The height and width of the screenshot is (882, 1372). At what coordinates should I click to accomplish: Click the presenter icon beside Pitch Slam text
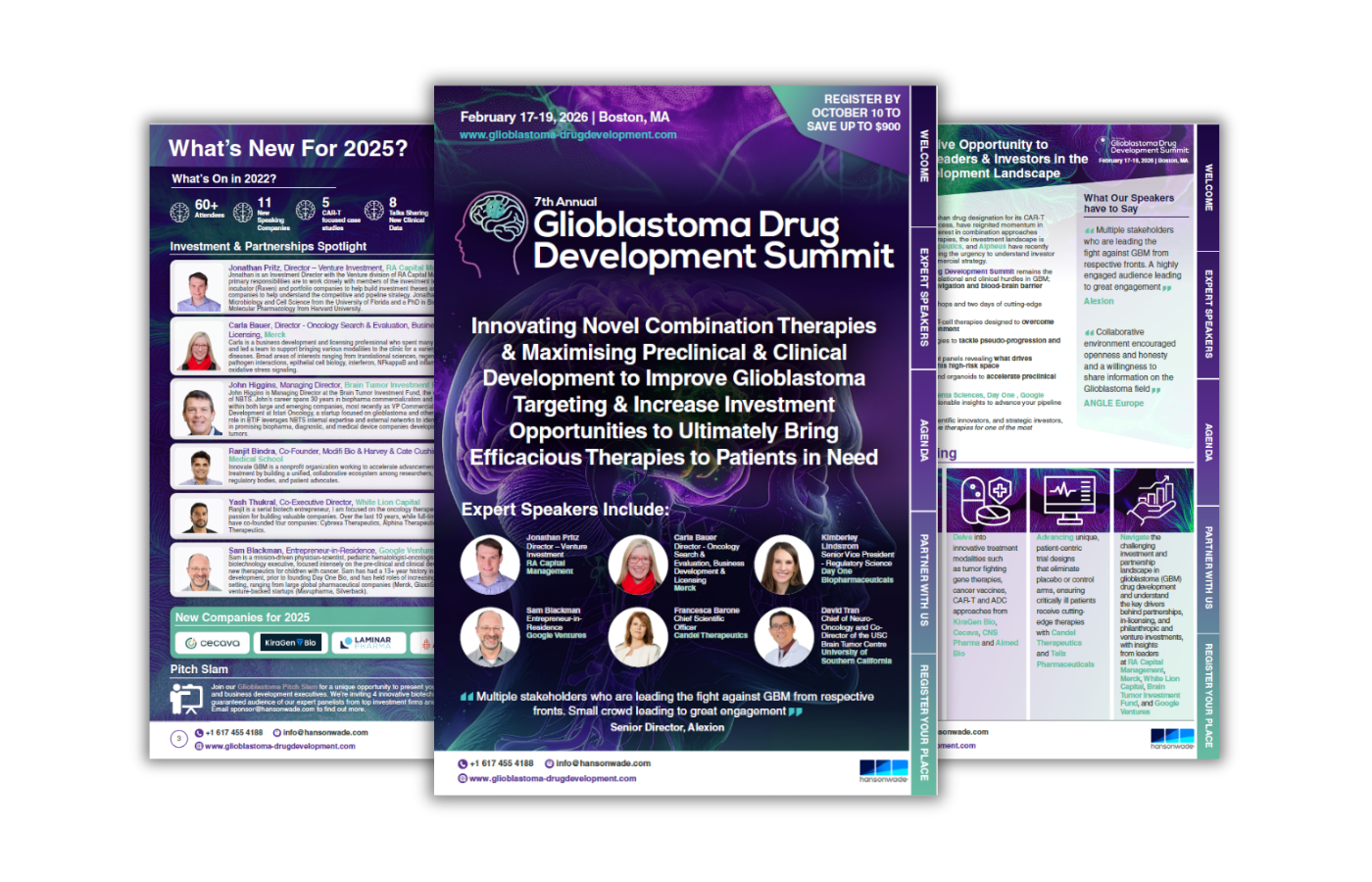(x=186, y=698)
